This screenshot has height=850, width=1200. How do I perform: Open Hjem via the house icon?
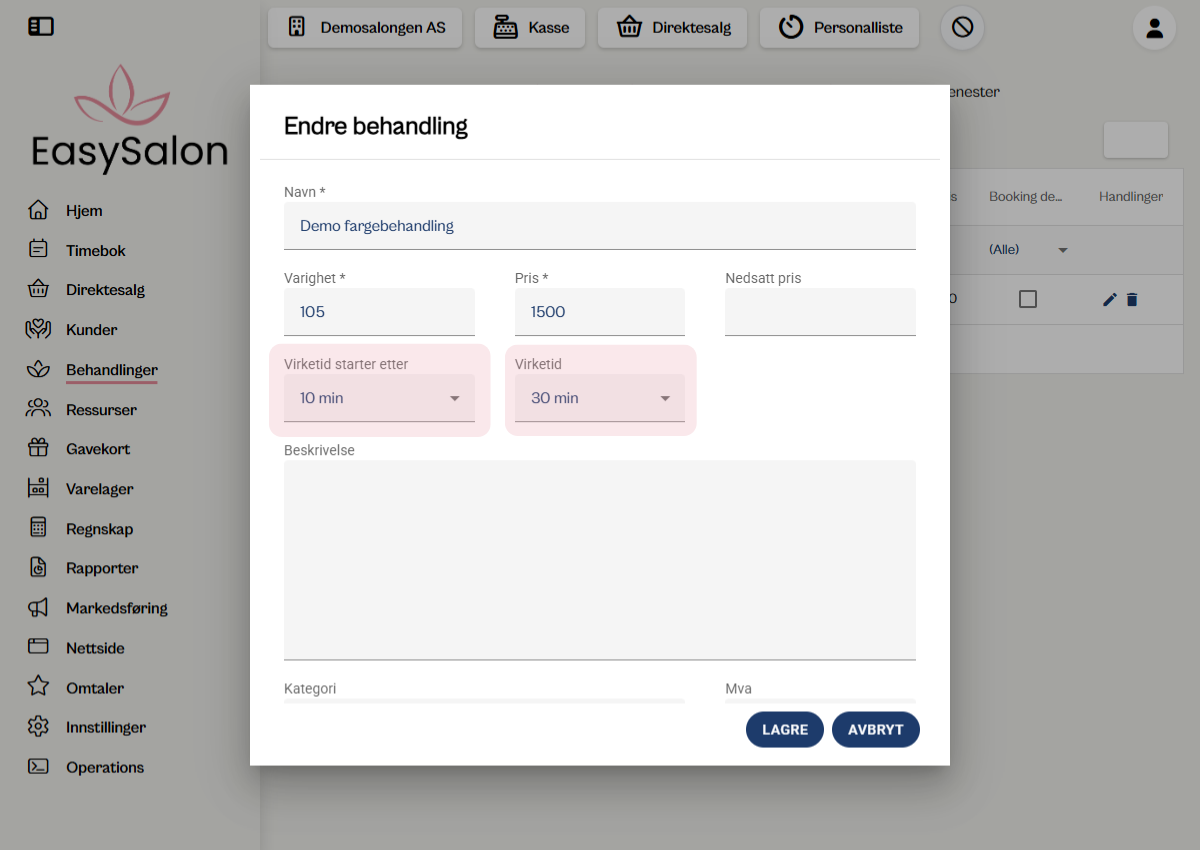tap(40, 210)
